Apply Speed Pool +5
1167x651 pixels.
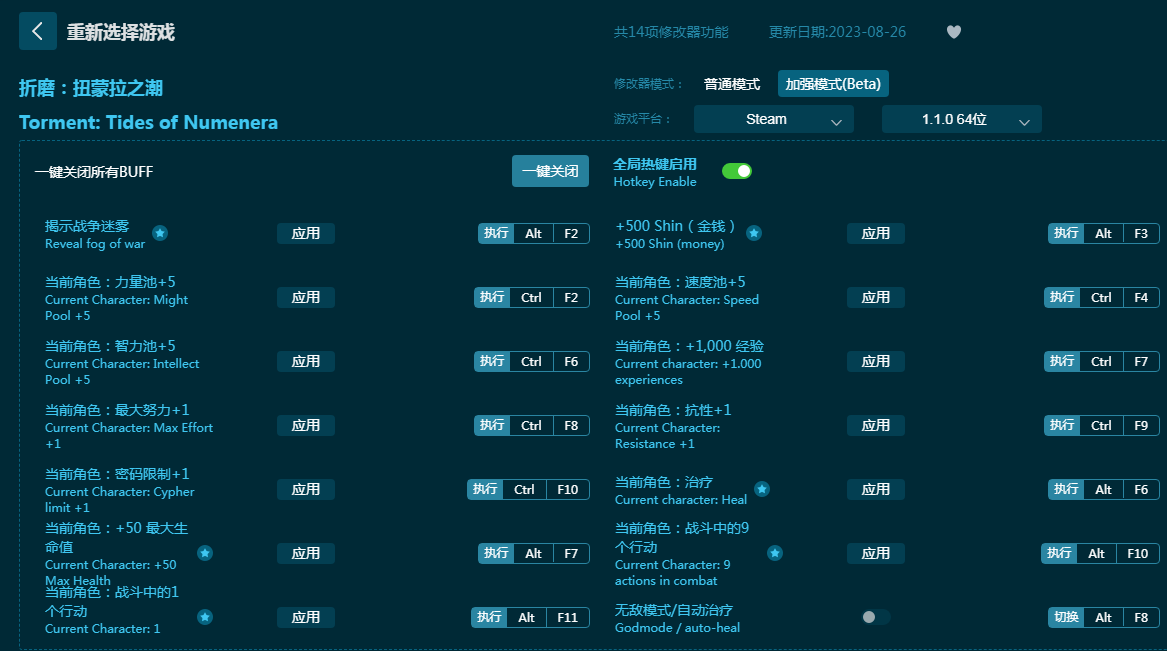click(876, 298)
